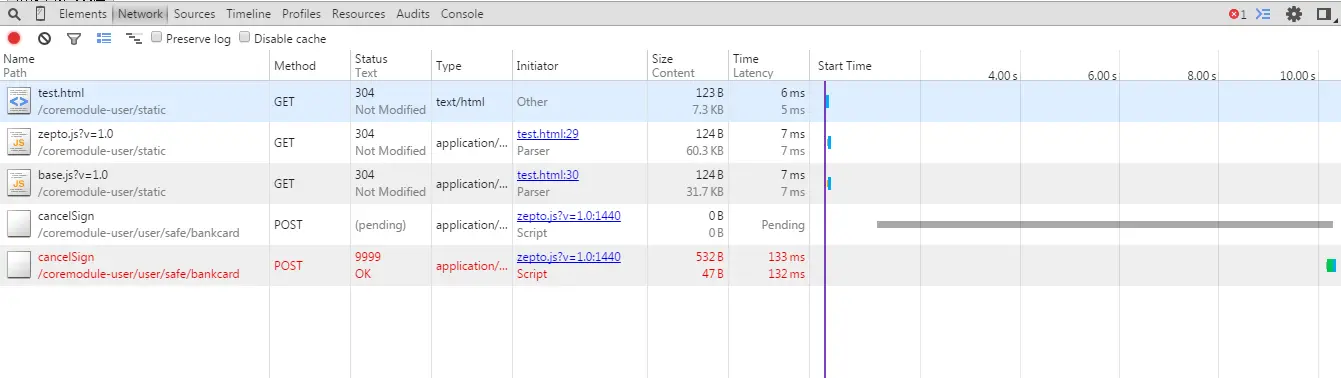The height and width of the screenshot is (378, 1341).
Task: Sort requests by the Status column header
Action: [371, 59]
